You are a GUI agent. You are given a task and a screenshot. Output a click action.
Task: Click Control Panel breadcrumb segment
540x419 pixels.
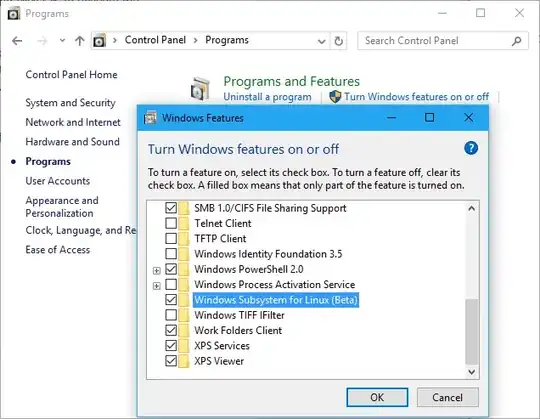(155, 40)
